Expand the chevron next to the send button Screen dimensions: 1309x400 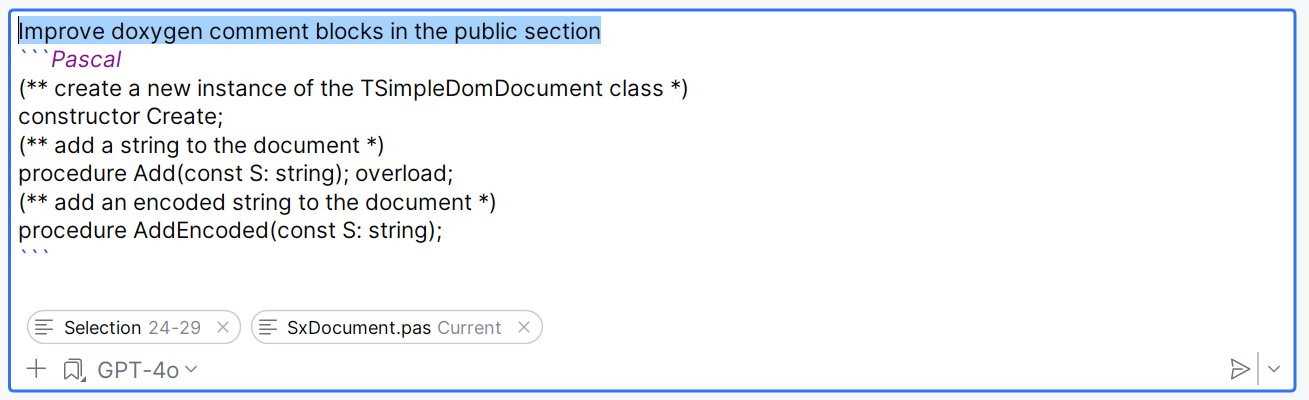click(1274, 369)
